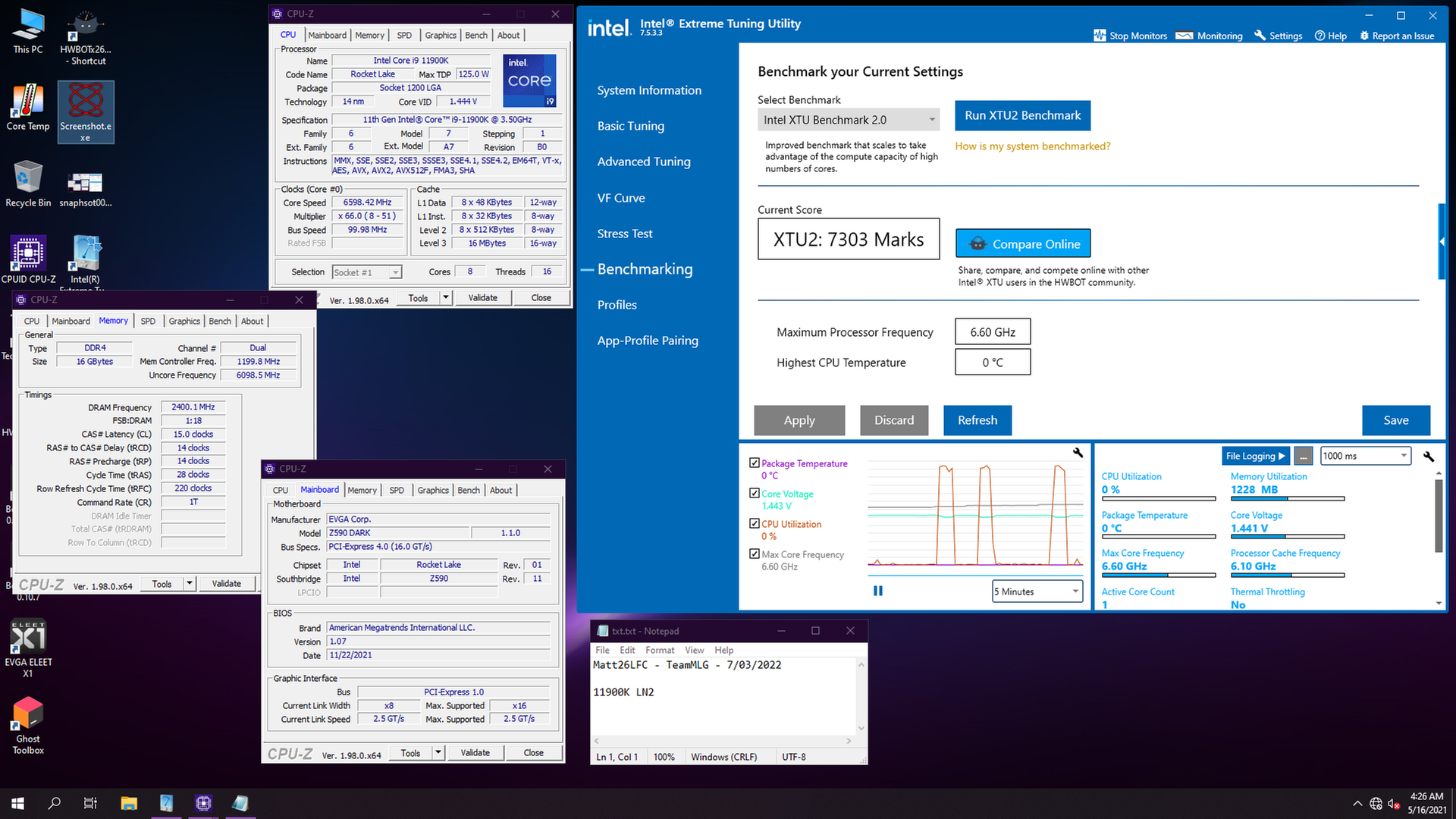Open Core Temp desktop icon
Viewport: 1456px width, 819px height.
coord(28,107)
